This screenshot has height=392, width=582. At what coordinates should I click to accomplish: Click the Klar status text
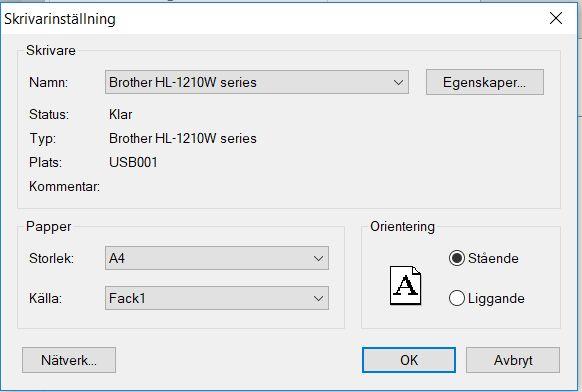point(120,114)
